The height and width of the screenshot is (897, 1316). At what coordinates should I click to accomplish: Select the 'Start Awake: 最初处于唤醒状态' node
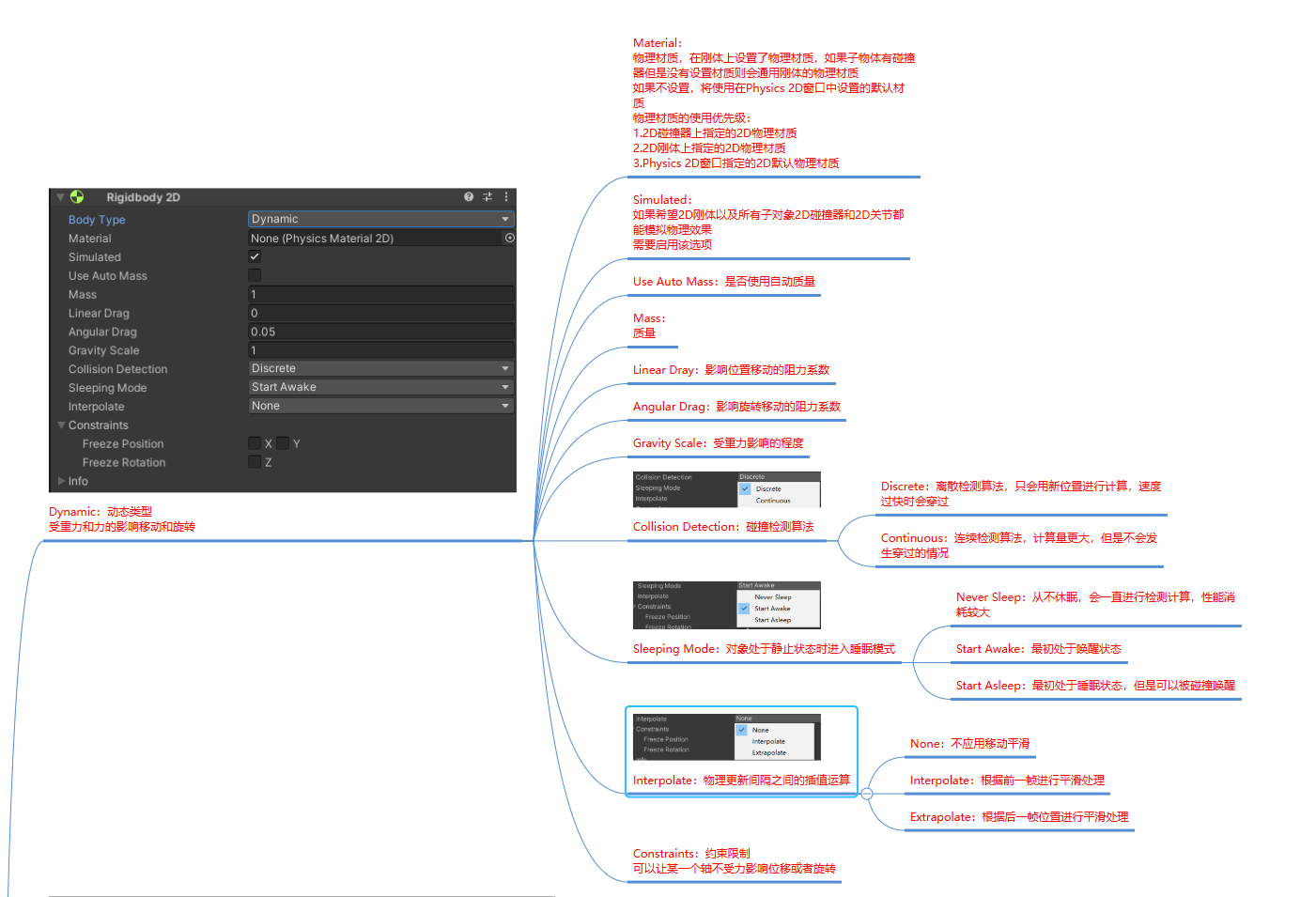pos(1039,649)
